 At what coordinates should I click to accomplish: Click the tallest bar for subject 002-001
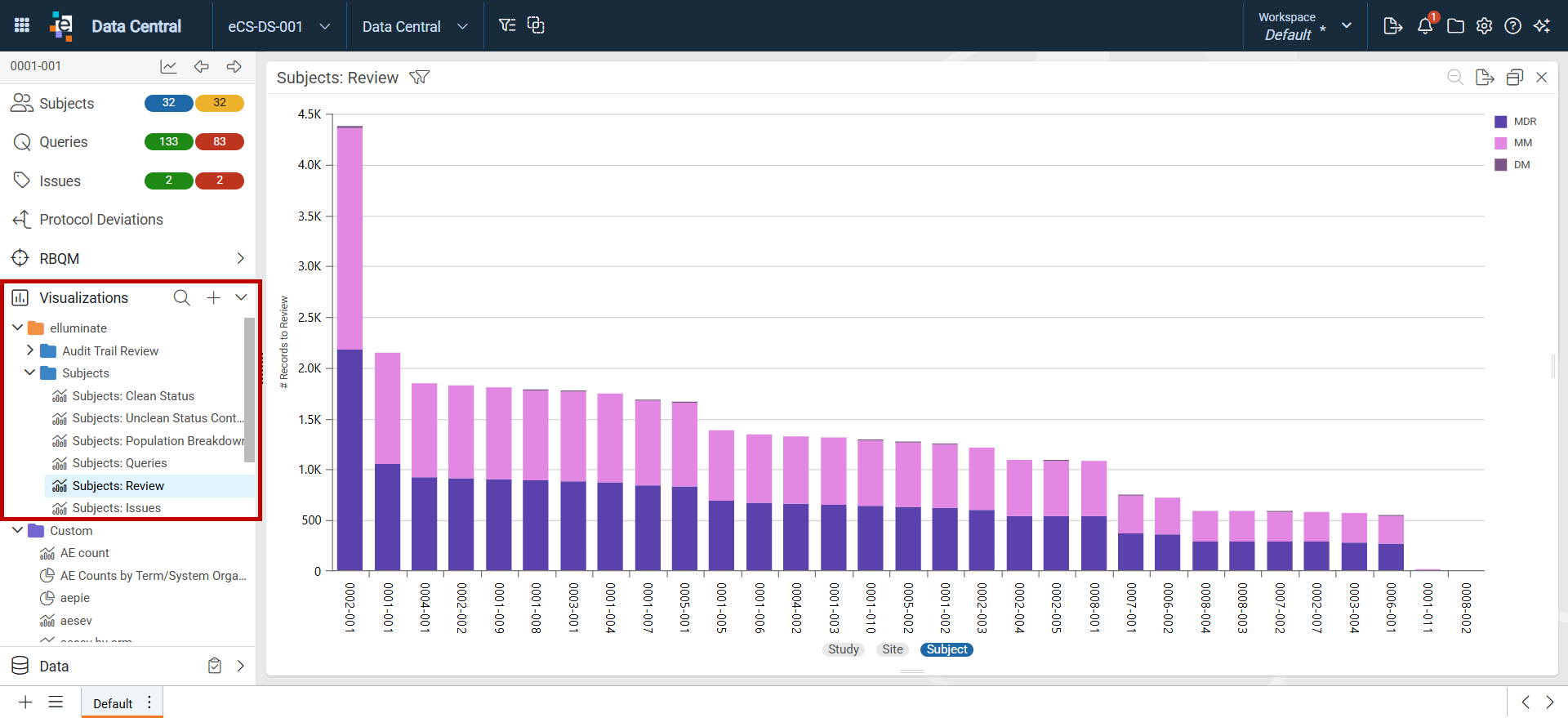coord(350,348)
